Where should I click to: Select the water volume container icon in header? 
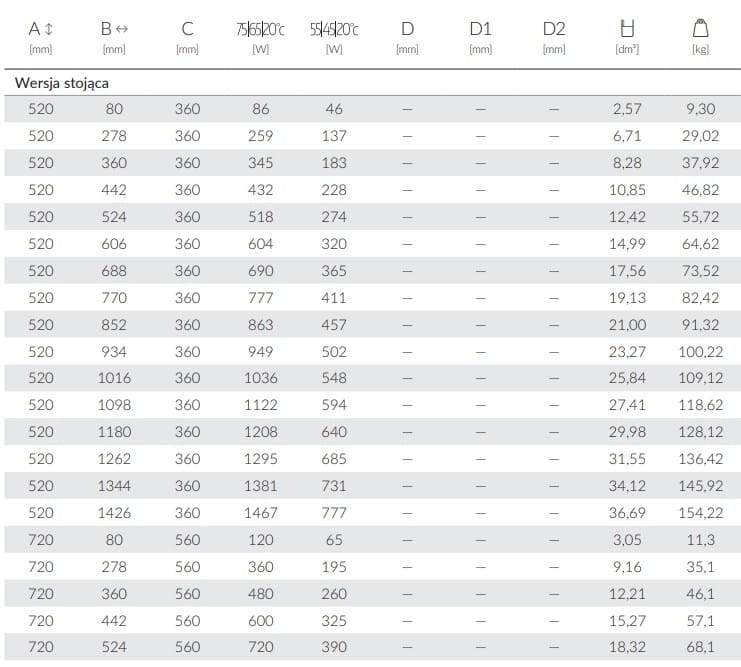coord(627,28)
